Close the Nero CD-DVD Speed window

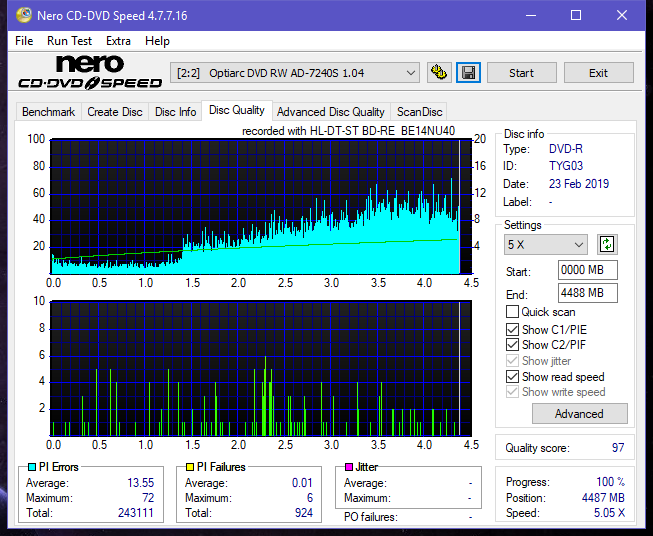(x=622, y=15)
